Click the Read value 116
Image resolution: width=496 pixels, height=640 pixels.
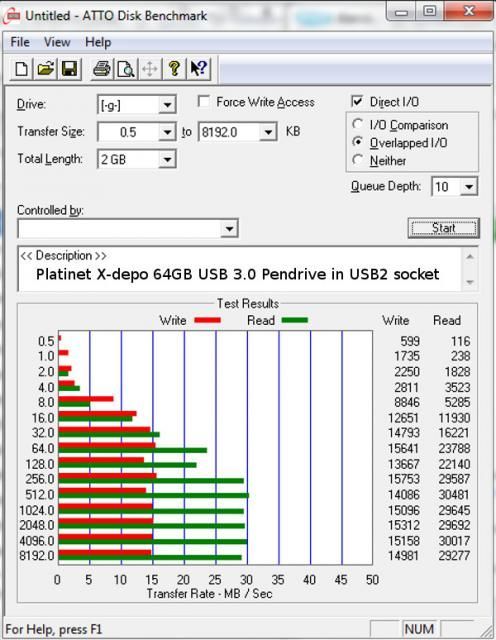[460, 341]
